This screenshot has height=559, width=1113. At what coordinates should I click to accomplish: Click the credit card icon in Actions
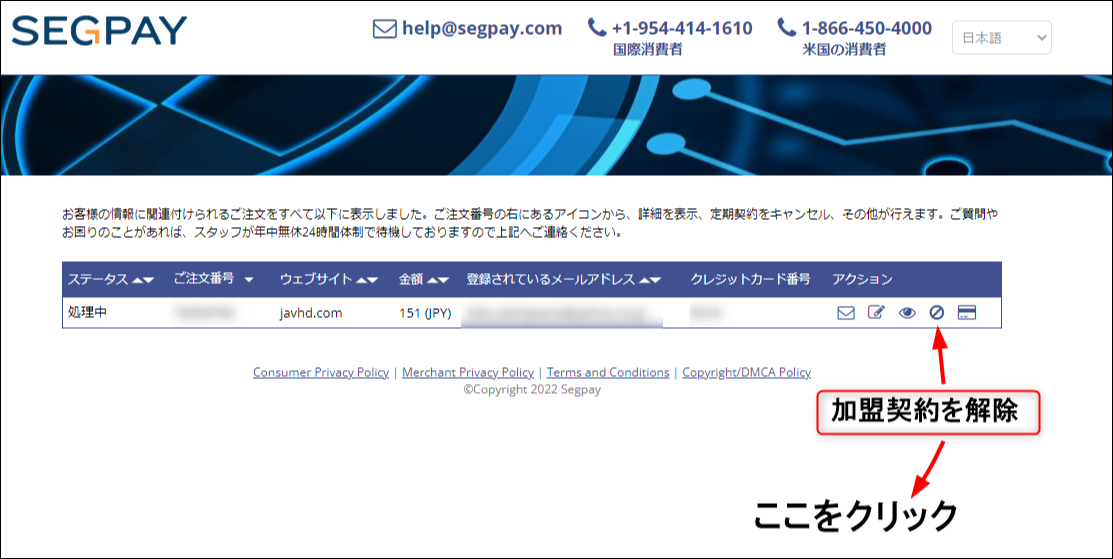click(967, 313)
